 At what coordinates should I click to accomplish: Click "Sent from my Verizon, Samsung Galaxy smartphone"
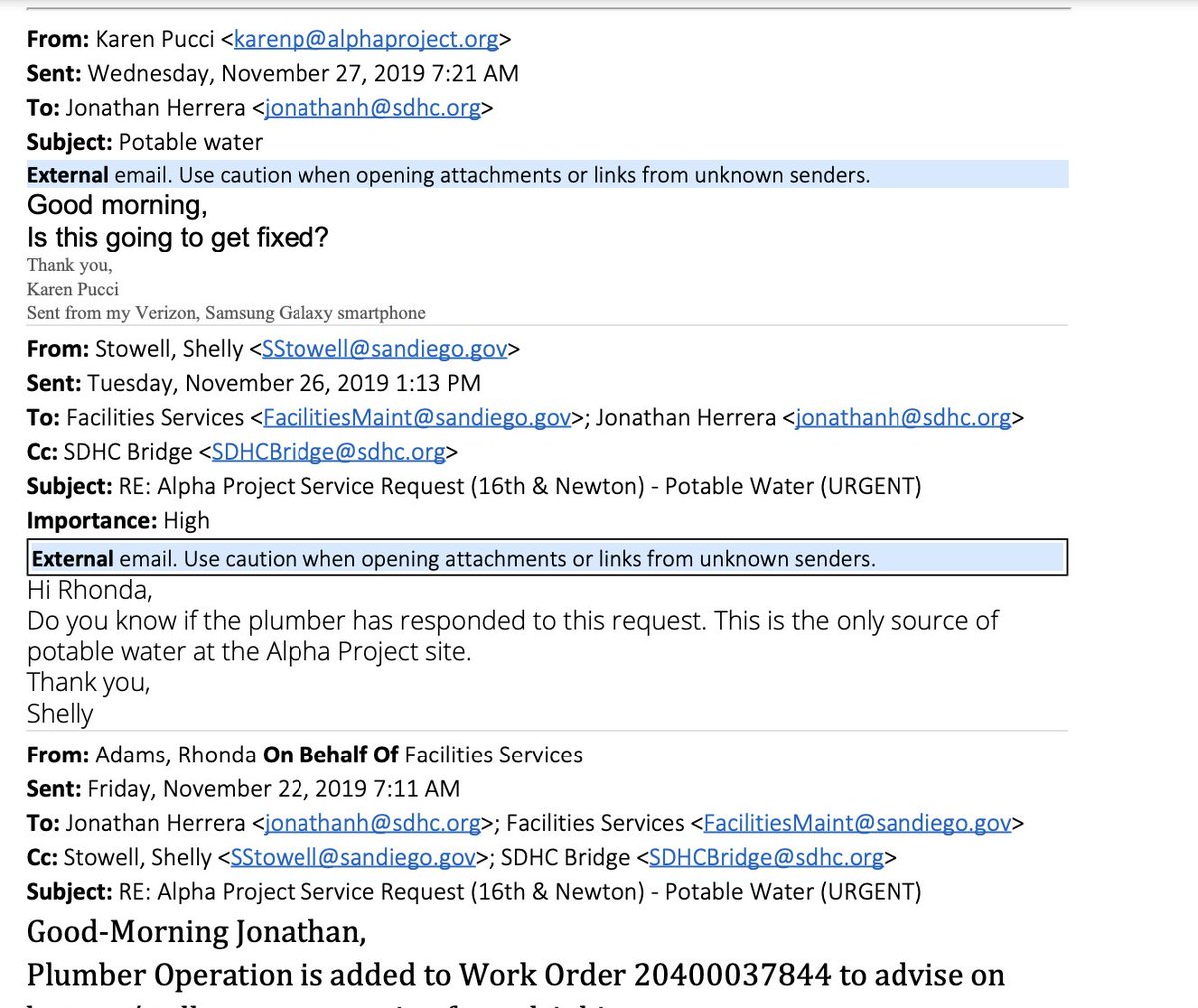pyautogui.click(x=227, y=313)
